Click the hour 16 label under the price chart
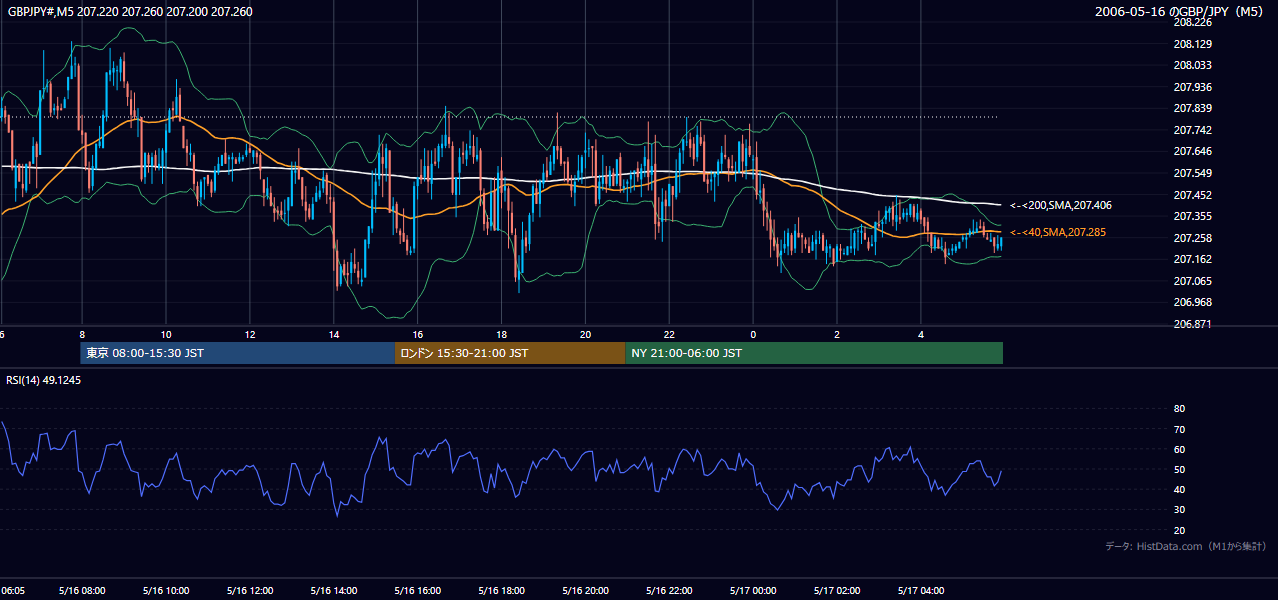 pyautogui.click(x=418, y=335)
